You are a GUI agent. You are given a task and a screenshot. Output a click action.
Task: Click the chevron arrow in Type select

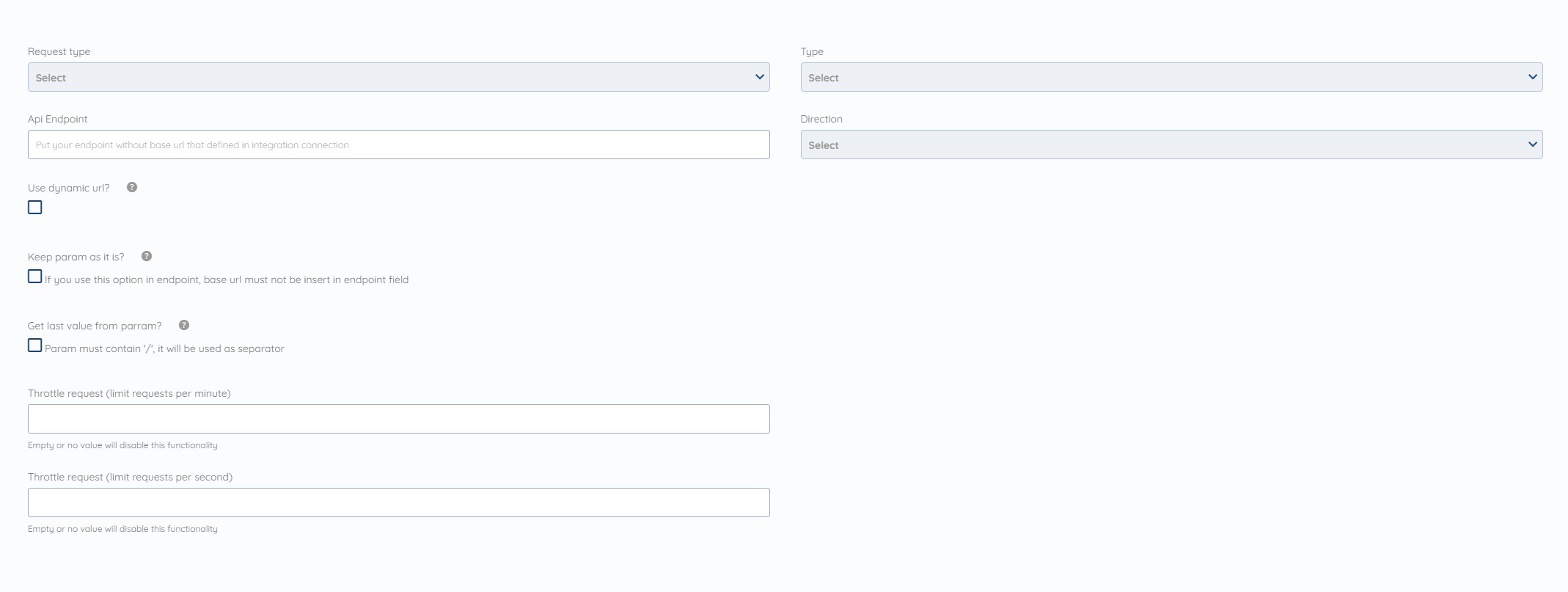pos(1533,77)
